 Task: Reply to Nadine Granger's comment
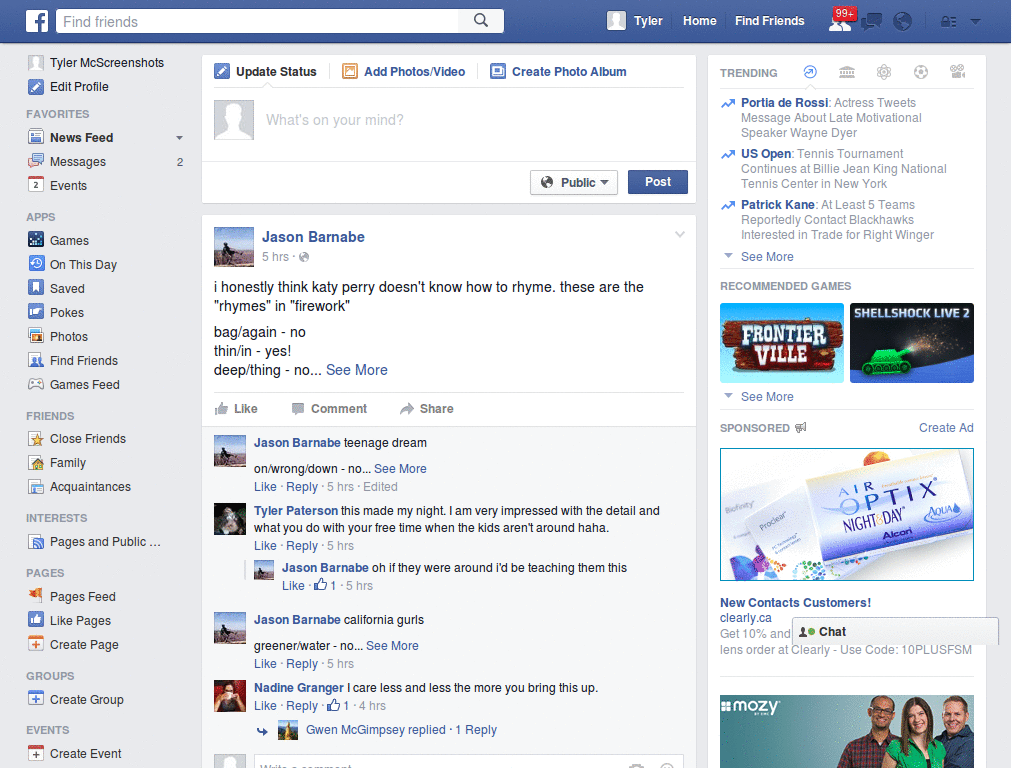tap(302, 706)
